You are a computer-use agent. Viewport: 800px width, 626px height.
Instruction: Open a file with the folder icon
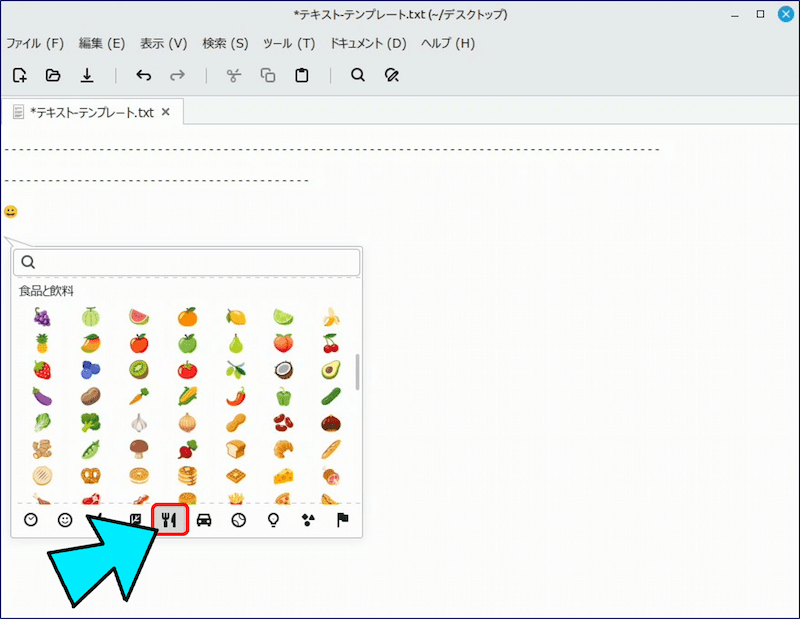click(53, 75)
